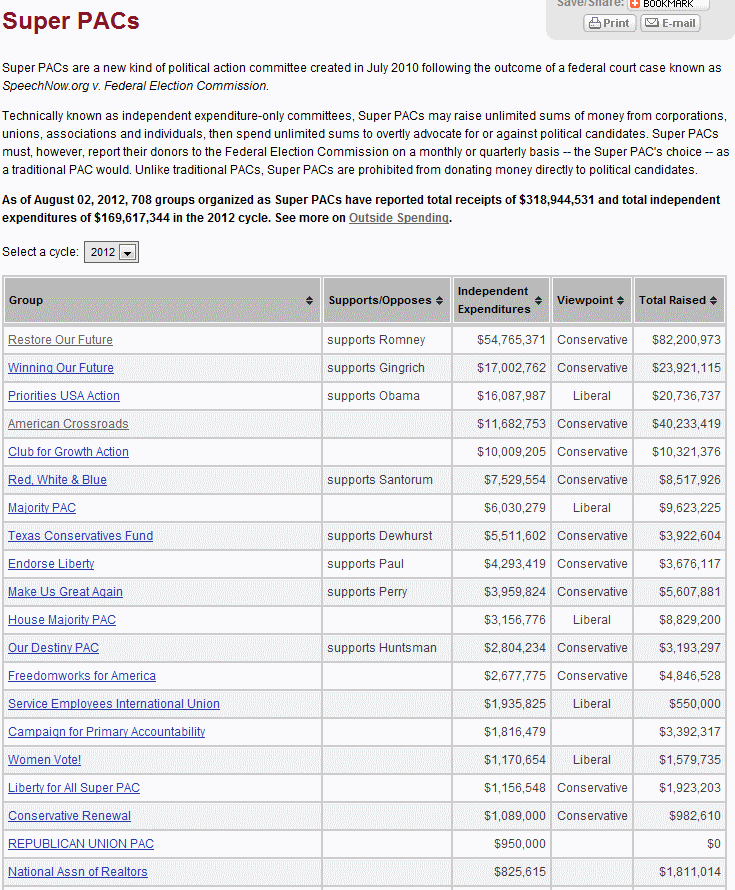
Task: Click the $0 total raised cell
Action: pos(680,844)
